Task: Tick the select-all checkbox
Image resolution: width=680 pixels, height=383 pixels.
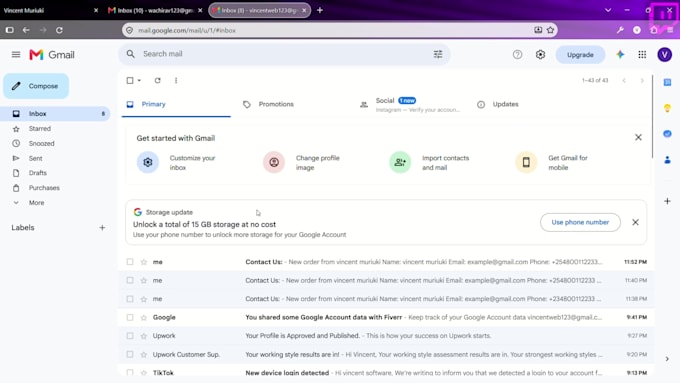Action: click(130, 80)
